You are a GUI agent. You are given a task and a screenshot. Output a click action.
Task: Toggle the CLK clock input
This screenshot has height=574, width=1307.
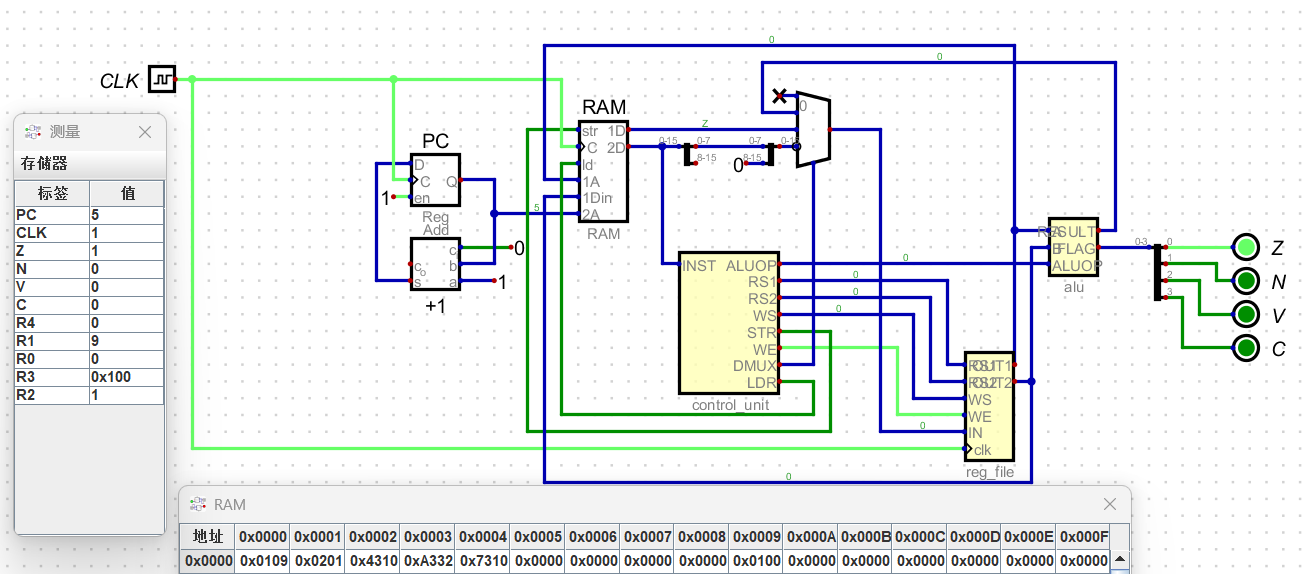[162, 79]
